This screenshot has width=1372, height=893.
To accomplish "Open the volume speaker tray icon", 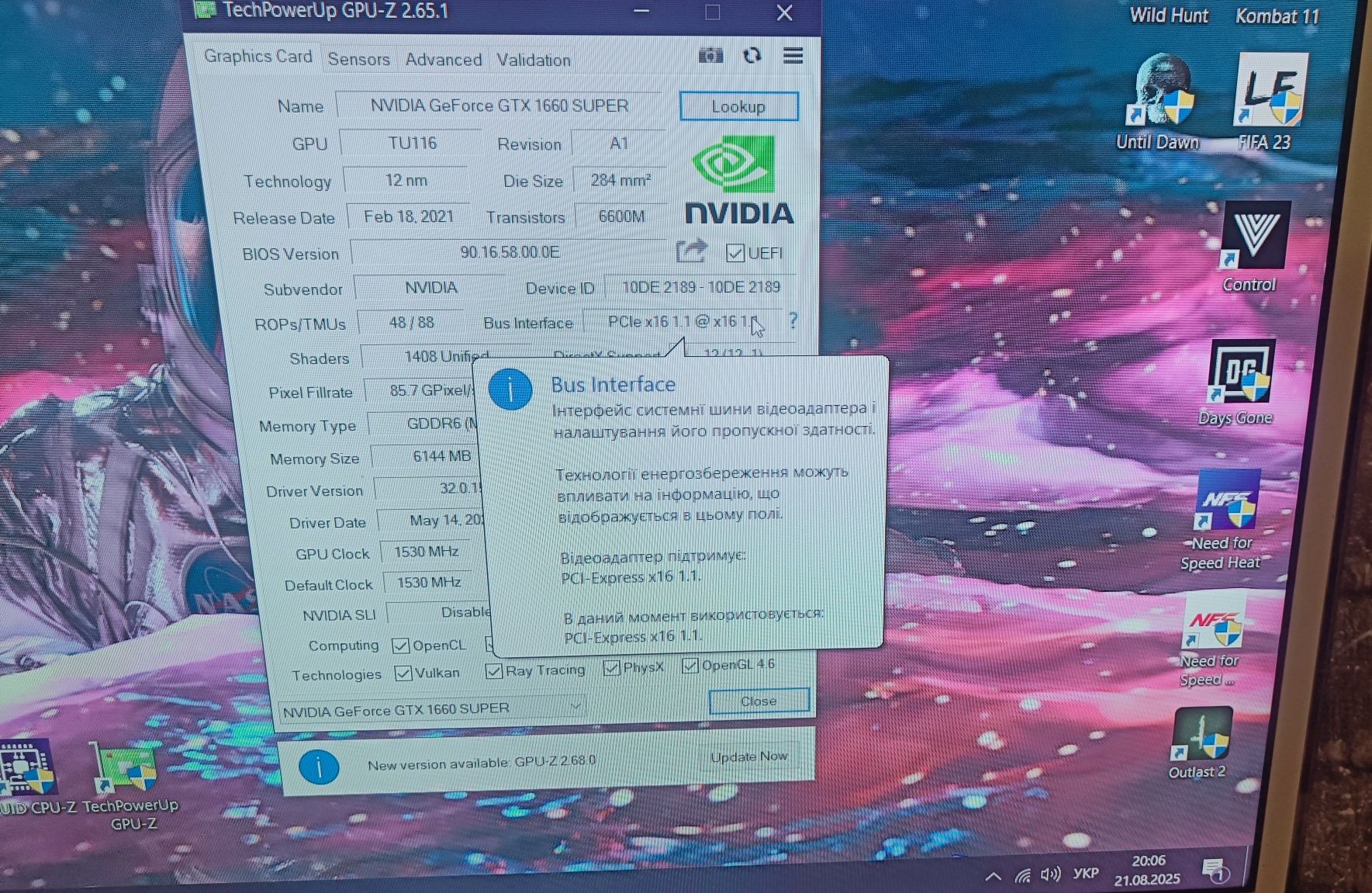I will tap(1050, 875).
